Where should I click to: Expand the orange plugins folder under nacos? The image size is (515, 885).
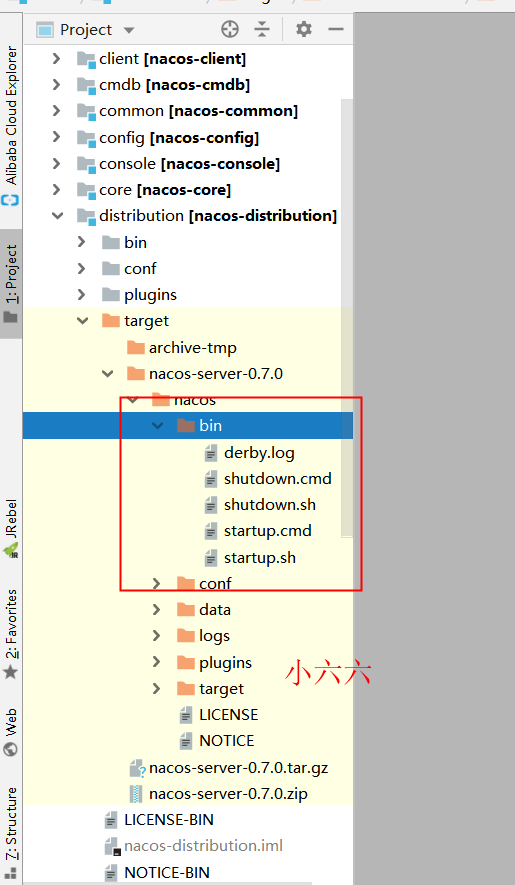point(156,662)
